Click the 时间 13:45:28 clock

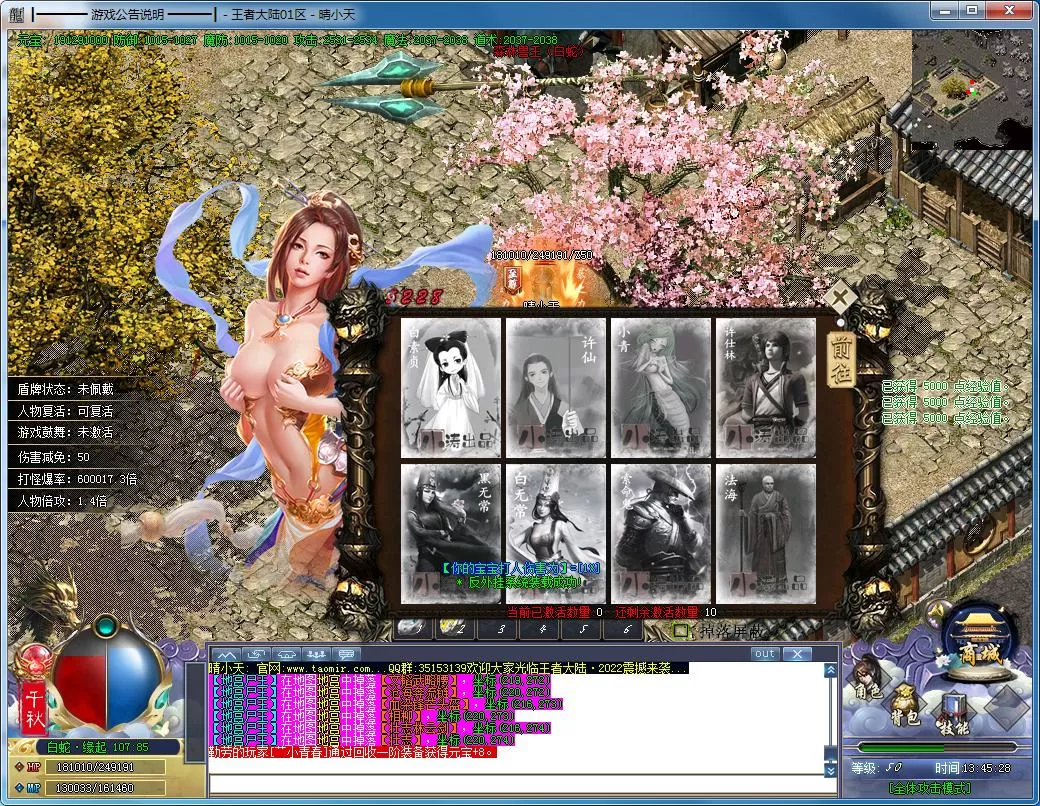pyautogui.click(x=973, y=768)
